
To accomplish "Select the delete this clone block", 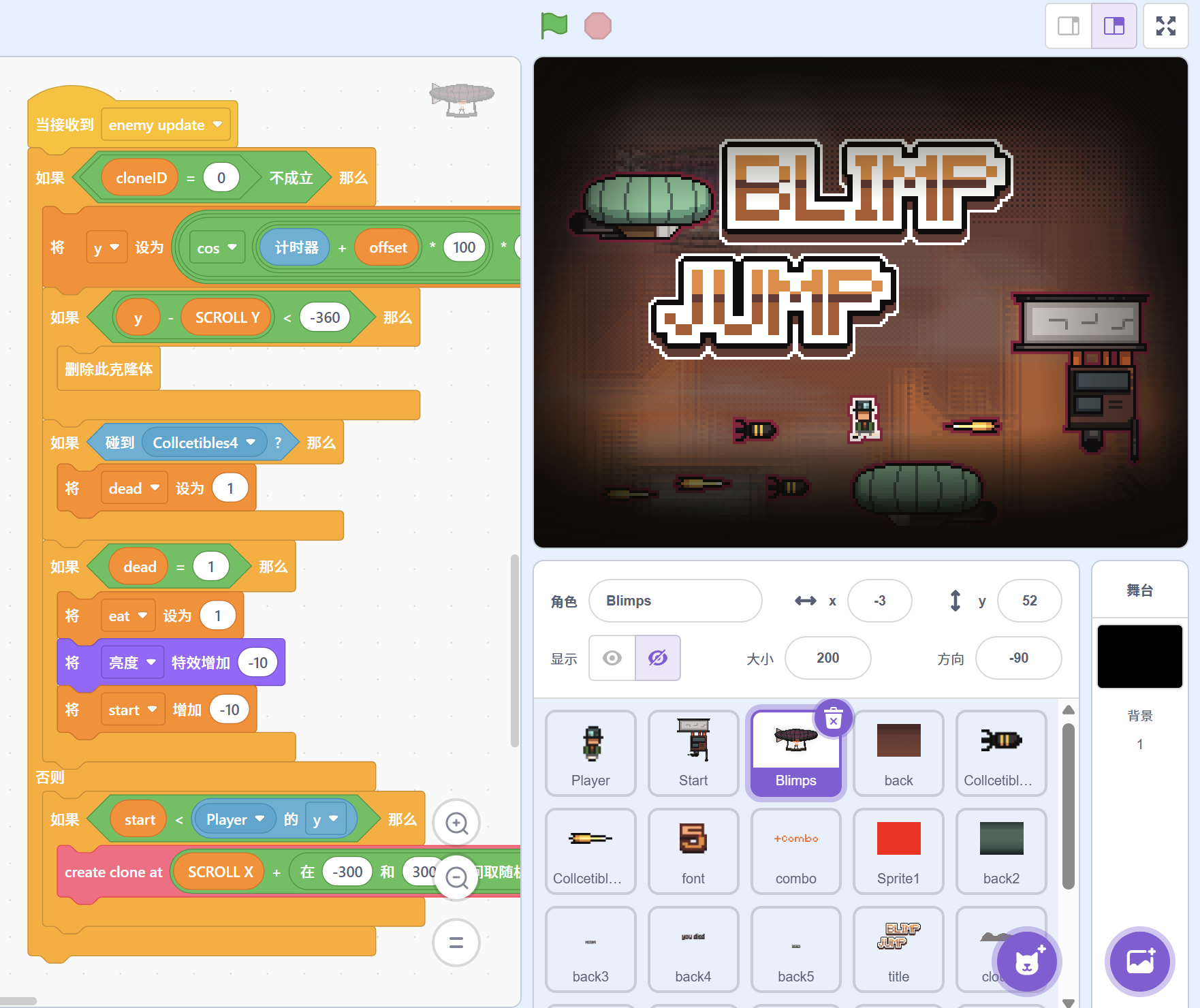I will (109, 369).
